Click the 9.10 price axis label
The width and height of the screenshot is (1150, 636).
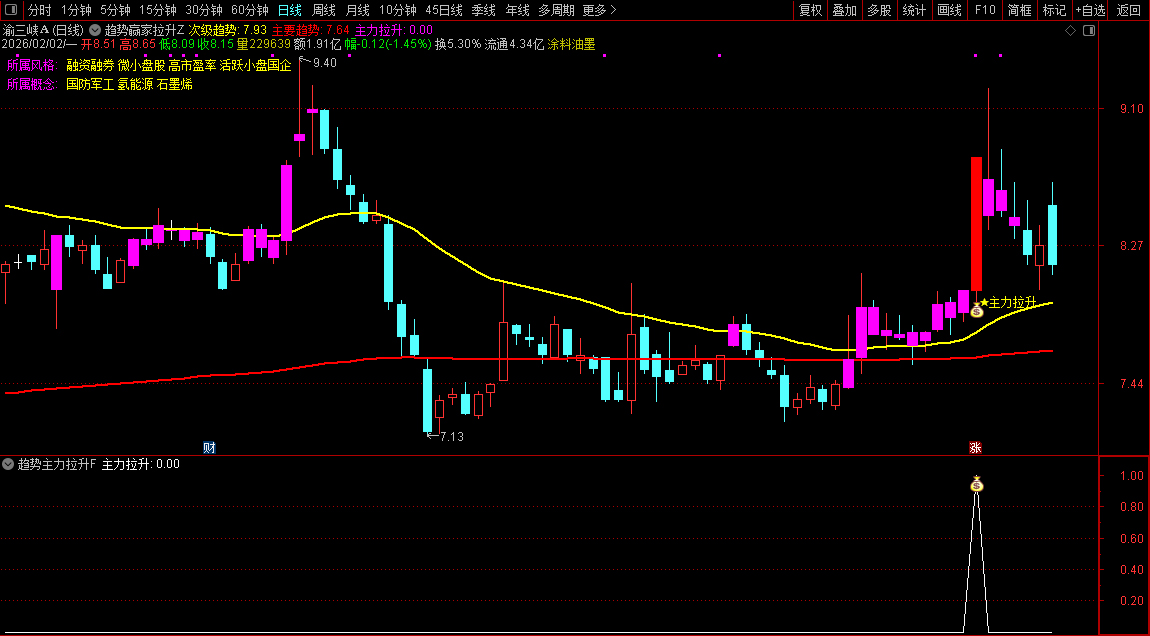[1132, 109]
